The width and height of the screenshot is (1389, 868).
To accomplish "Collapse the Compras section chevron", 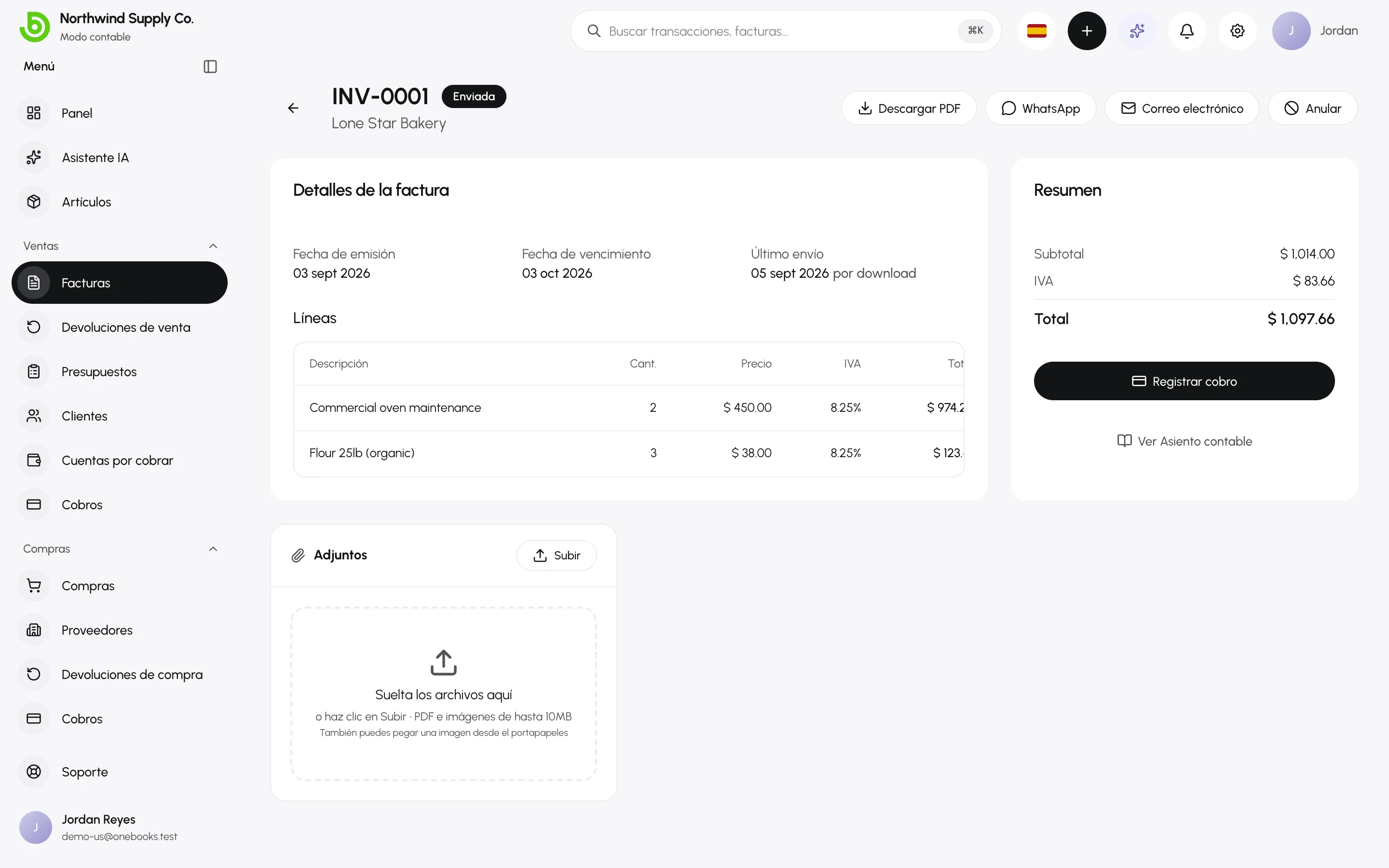I will pos(213,549).
